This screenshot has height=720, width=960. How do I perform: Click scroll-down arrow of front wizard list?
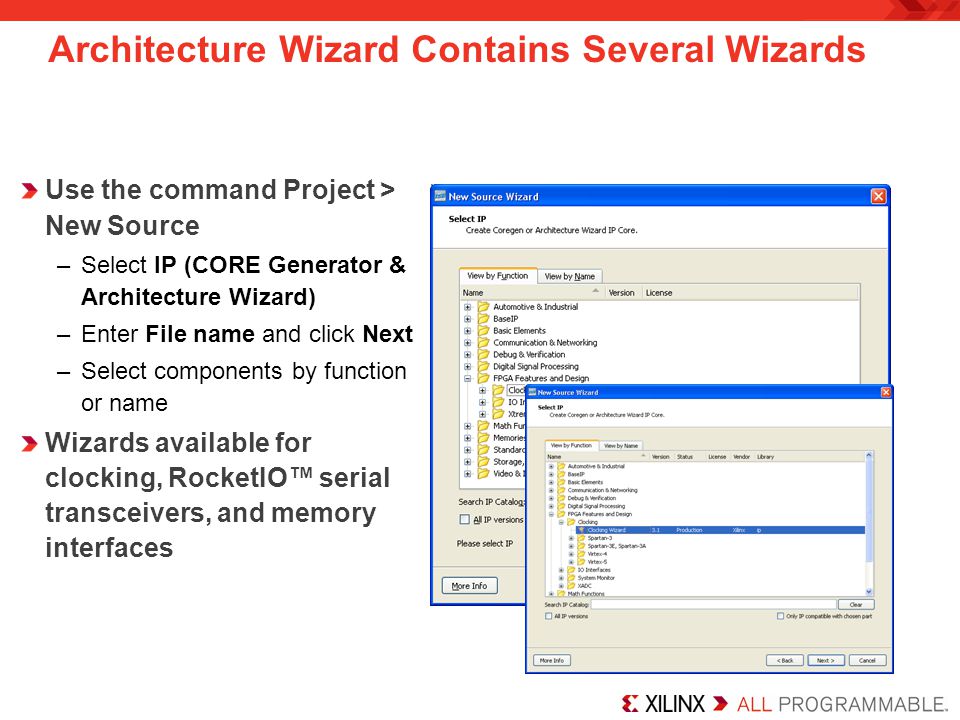[869, 591]
